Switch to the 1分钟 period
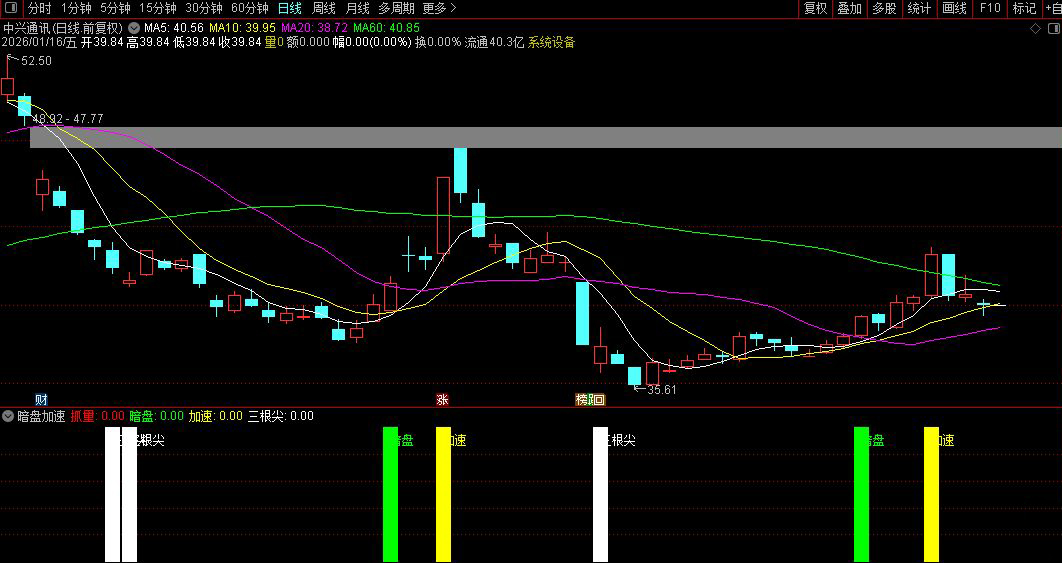Image resolution: width=1062 pixels, height=563 pixels. tap(76, 8)
